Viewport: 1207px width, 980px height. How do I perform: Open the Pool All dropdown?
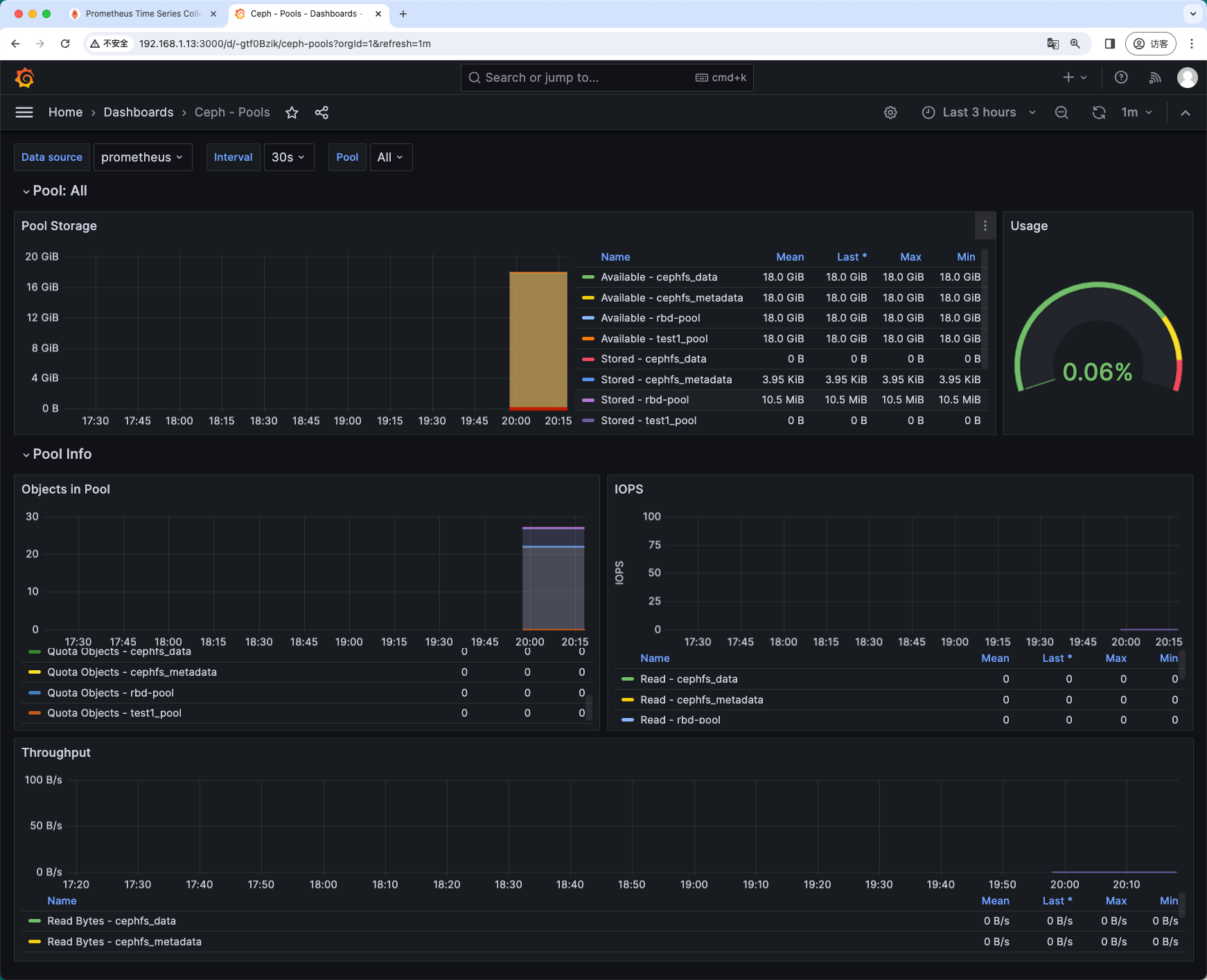[391, 157]
